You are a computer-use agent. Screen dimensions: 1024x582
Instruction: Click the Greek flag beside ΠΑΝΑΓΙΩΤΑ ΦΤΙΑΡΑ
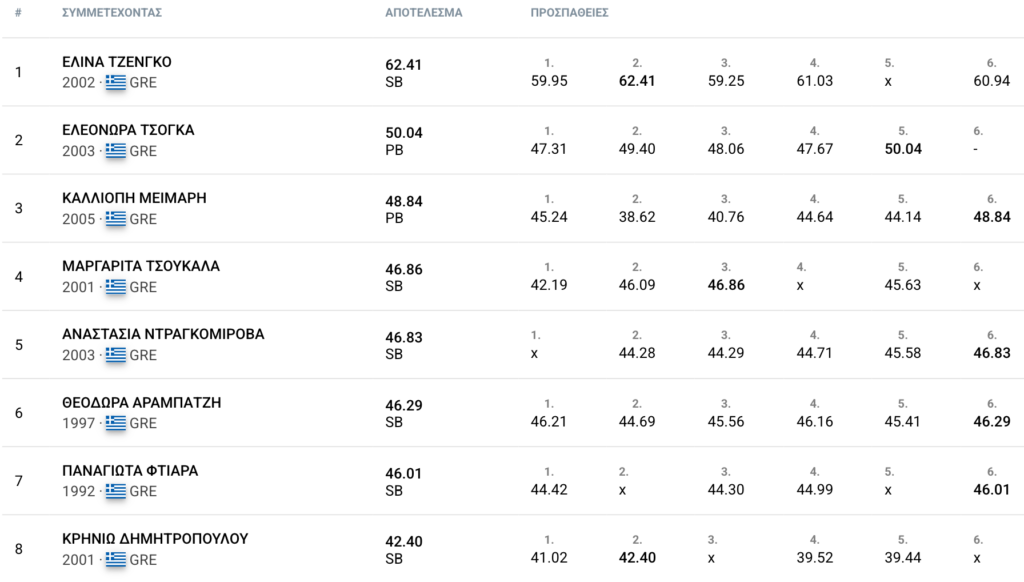tap(116, 491)
